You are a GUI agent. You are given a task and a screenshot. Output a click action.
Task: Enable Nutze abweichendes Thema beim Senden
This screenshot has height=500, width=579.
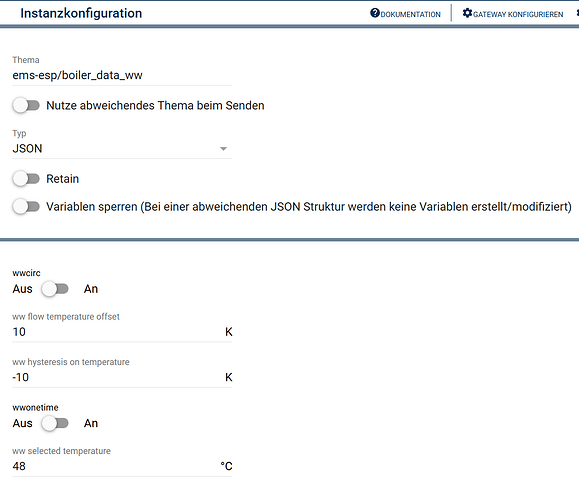26,106
